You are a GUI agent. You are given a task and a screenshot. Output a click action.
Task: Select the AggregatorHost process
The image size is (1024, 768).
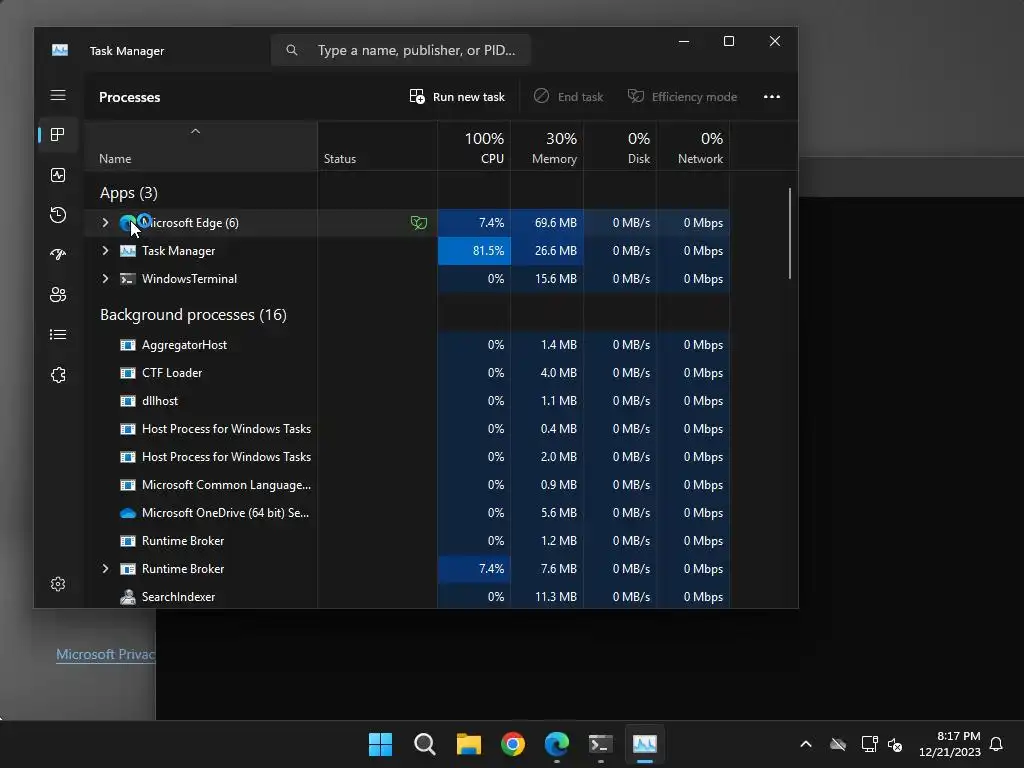(x=407, y=345)
